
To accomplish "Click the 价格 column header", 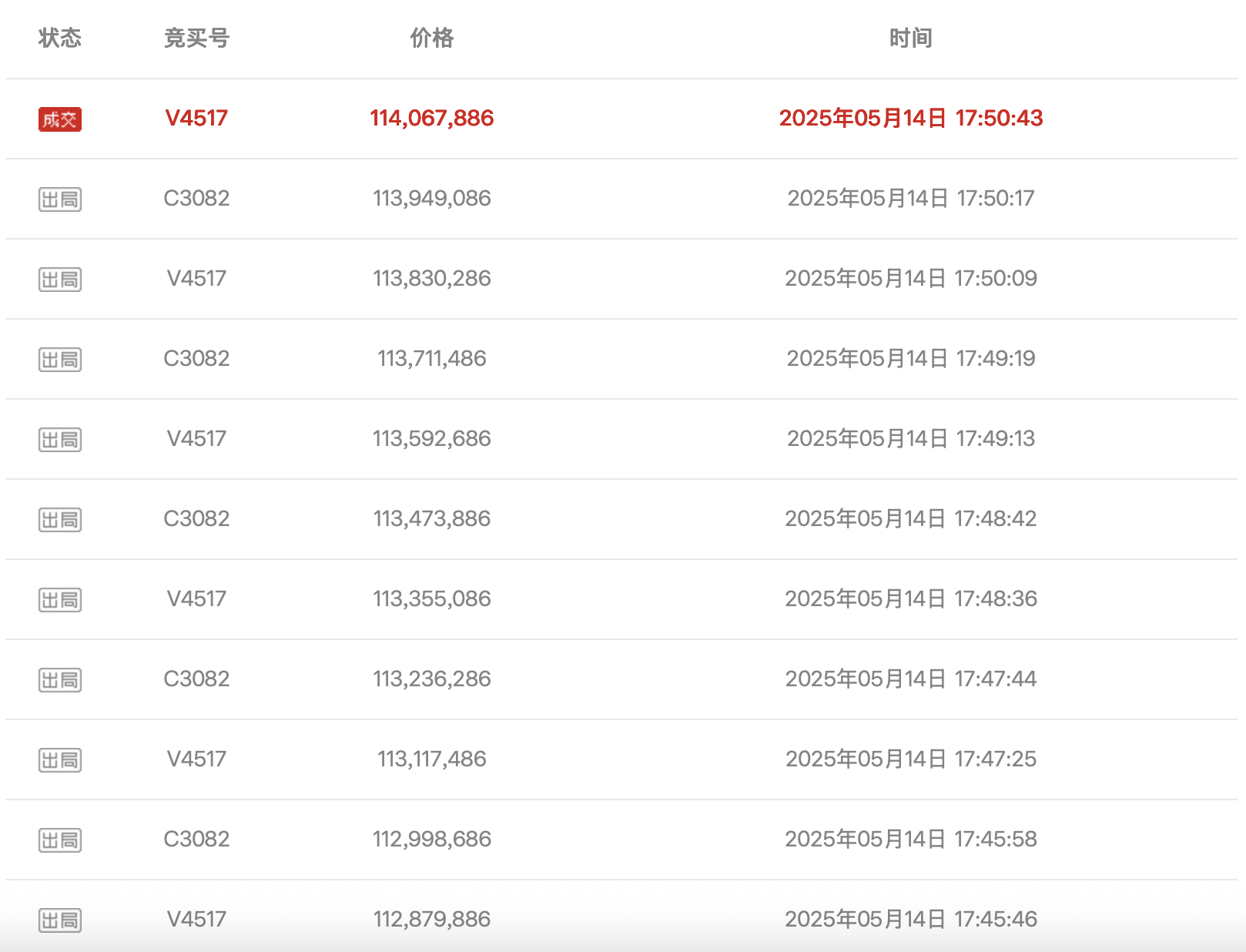I will click(431, 38).
